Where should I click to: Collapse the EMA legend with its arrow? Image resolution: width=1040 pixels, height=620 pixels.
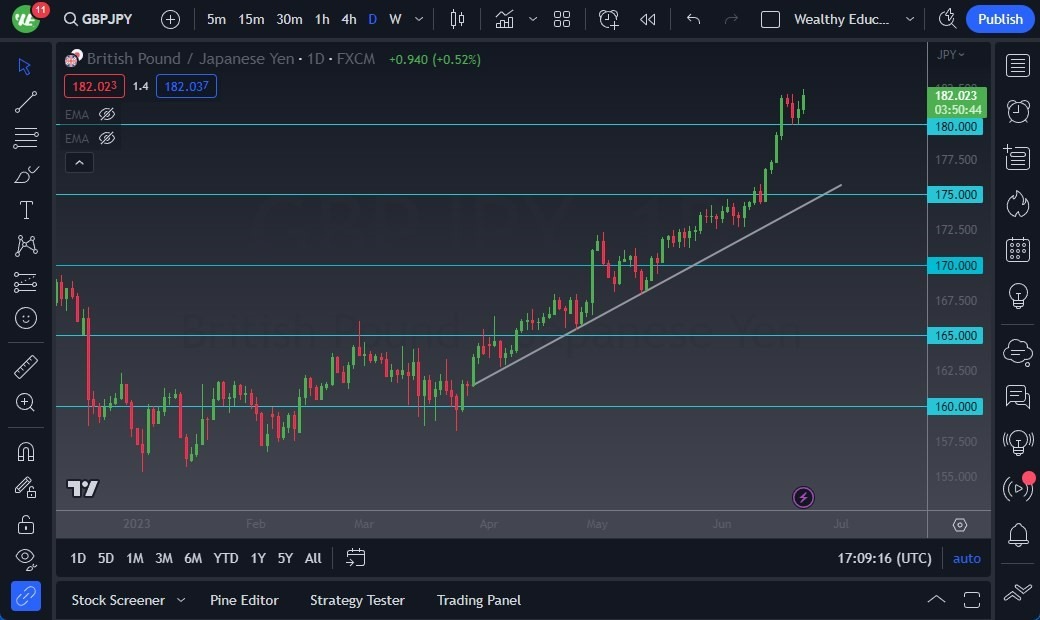click(x=79, y=162)
